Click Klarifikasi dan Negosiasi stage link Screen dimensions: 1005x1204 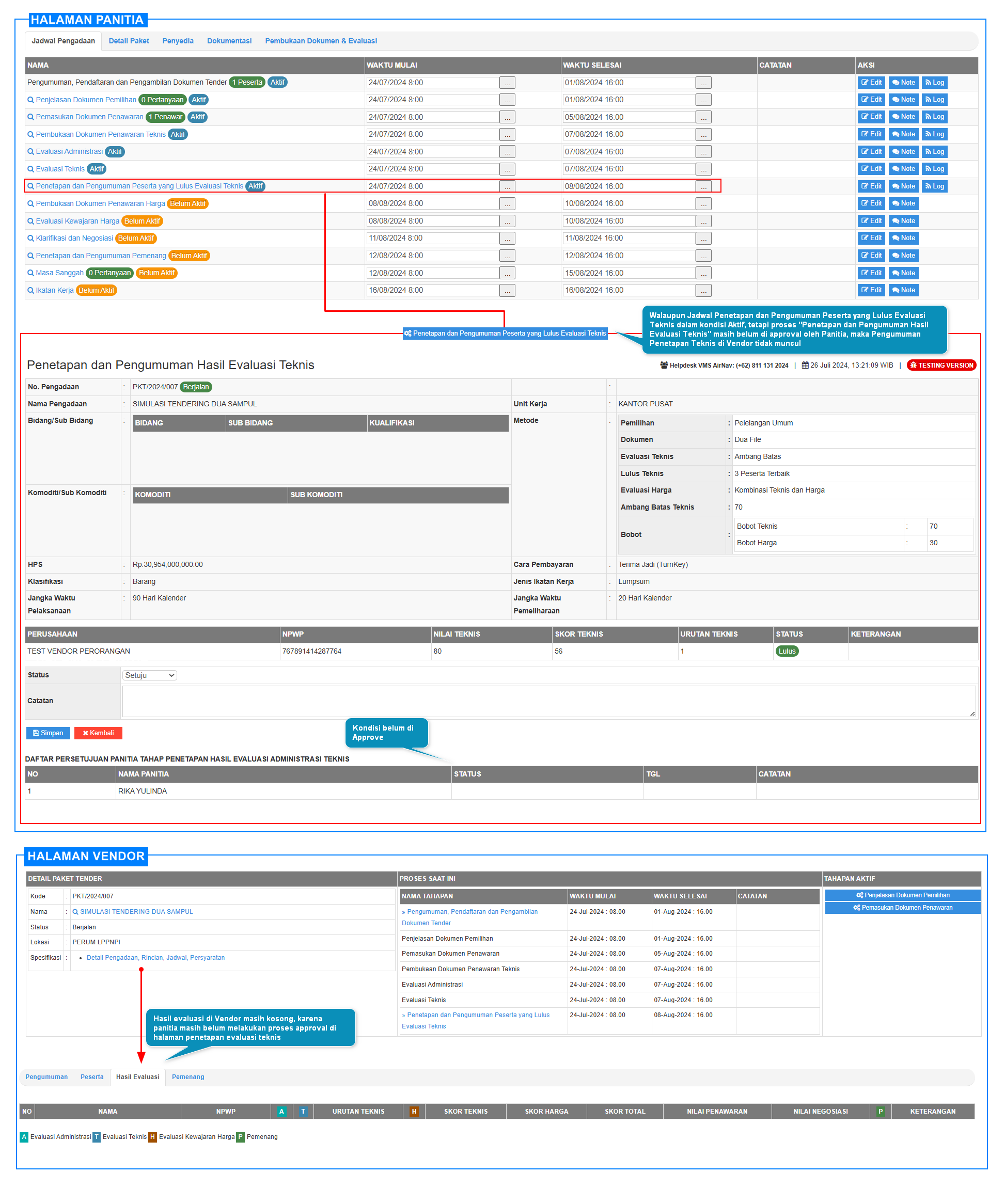74,239
